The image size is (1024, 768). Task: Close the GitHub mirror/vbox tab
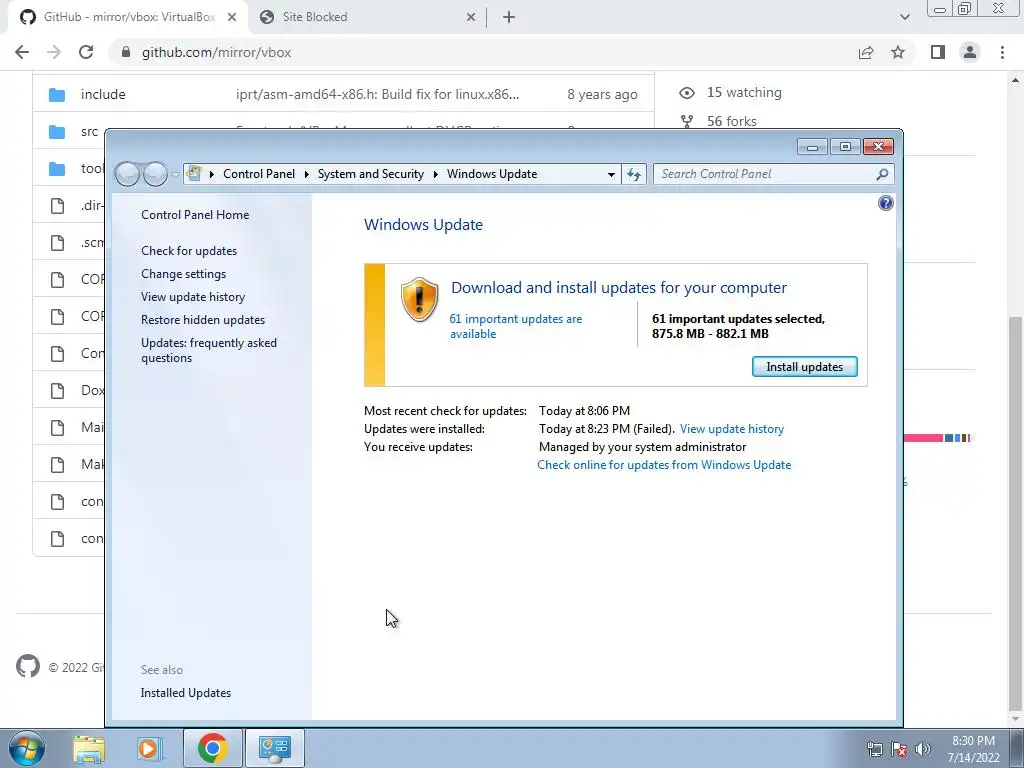click(232, 17)
